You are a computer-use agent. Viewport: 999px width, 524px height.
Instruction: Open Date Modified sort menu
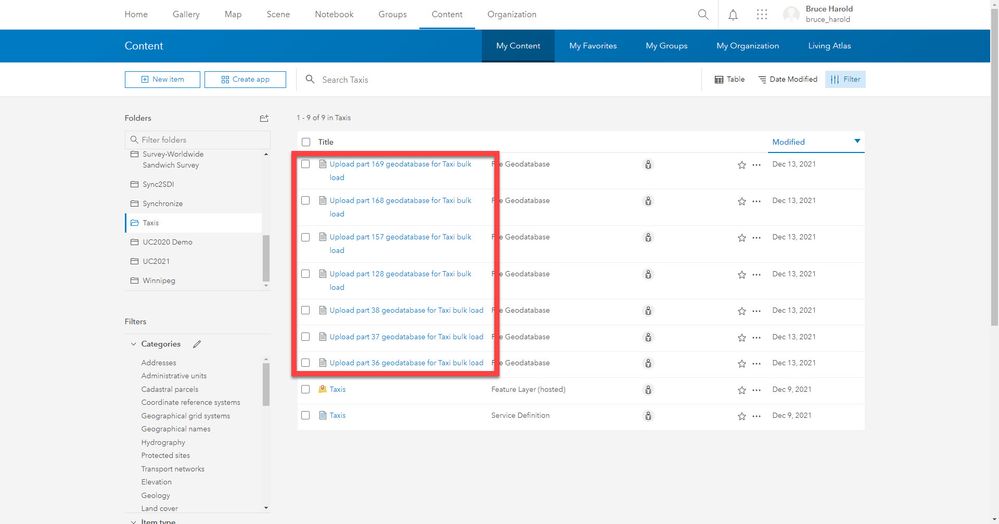pyautogui.click(x=787, y=80)
